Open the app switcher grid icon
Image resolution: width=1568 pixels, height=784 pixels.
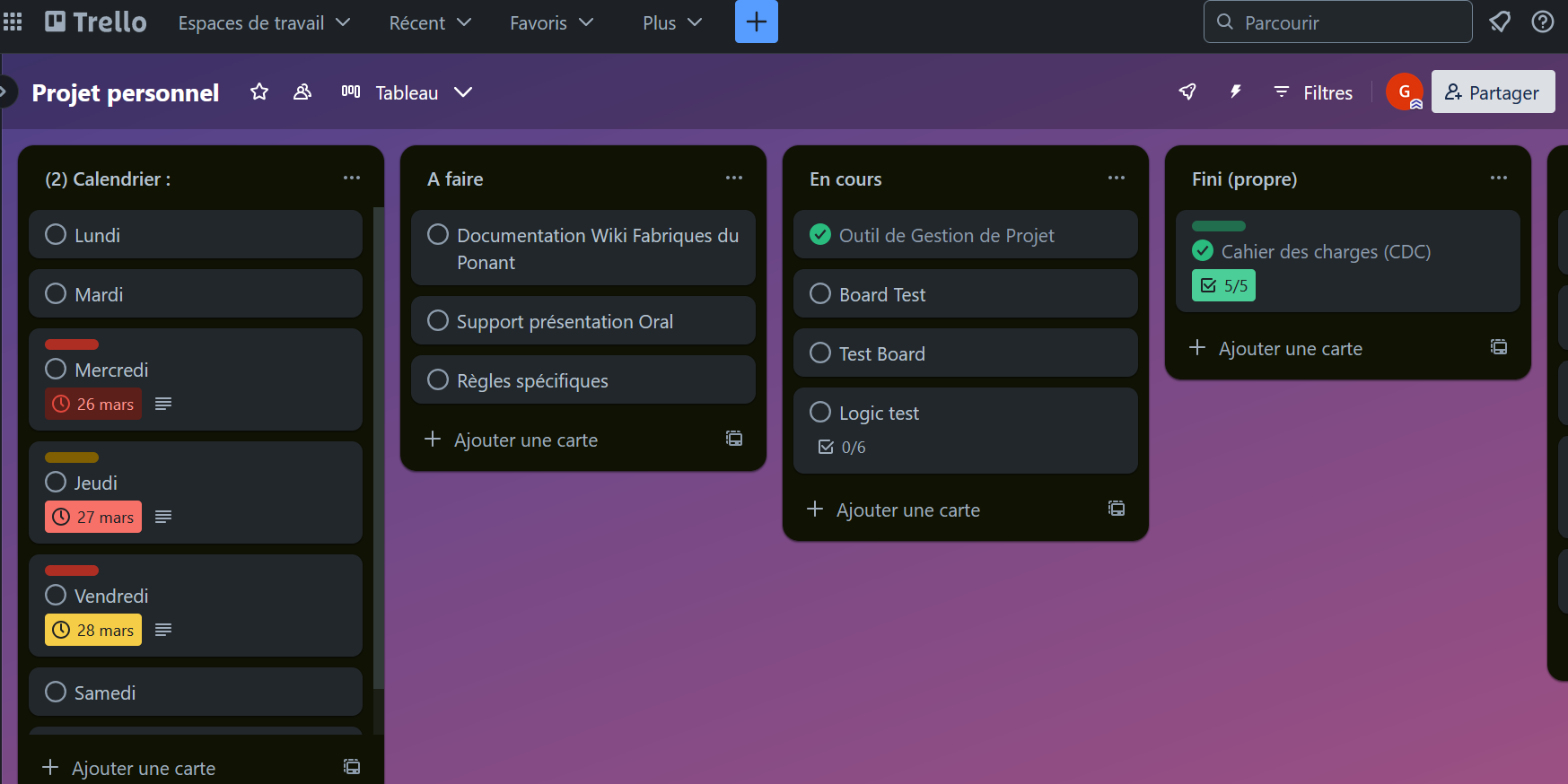click(x=13, y=22)
